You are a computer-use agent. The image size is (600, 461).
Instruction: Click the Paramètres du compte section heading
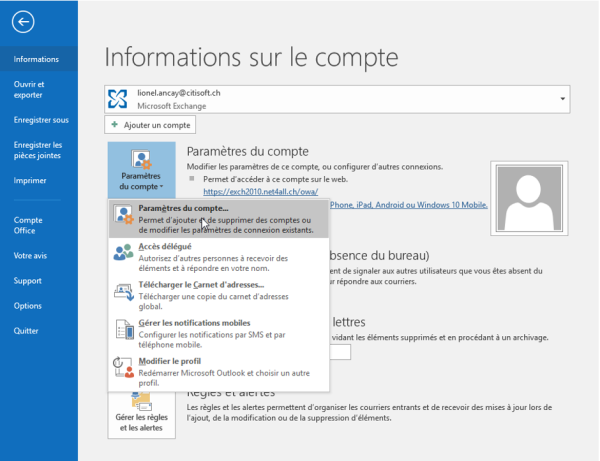(248, 151)
